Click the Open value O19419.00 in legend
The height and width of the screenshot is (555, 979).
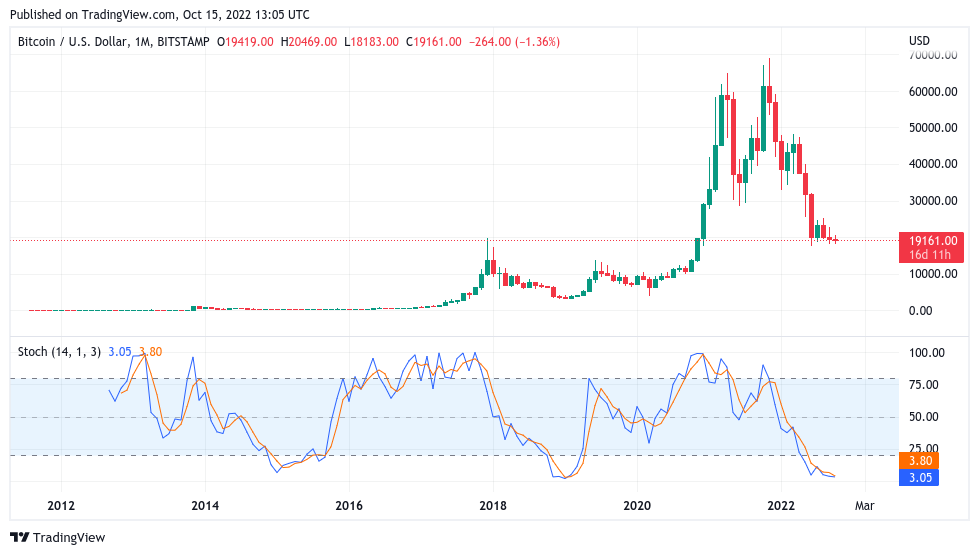coord(245,42)
